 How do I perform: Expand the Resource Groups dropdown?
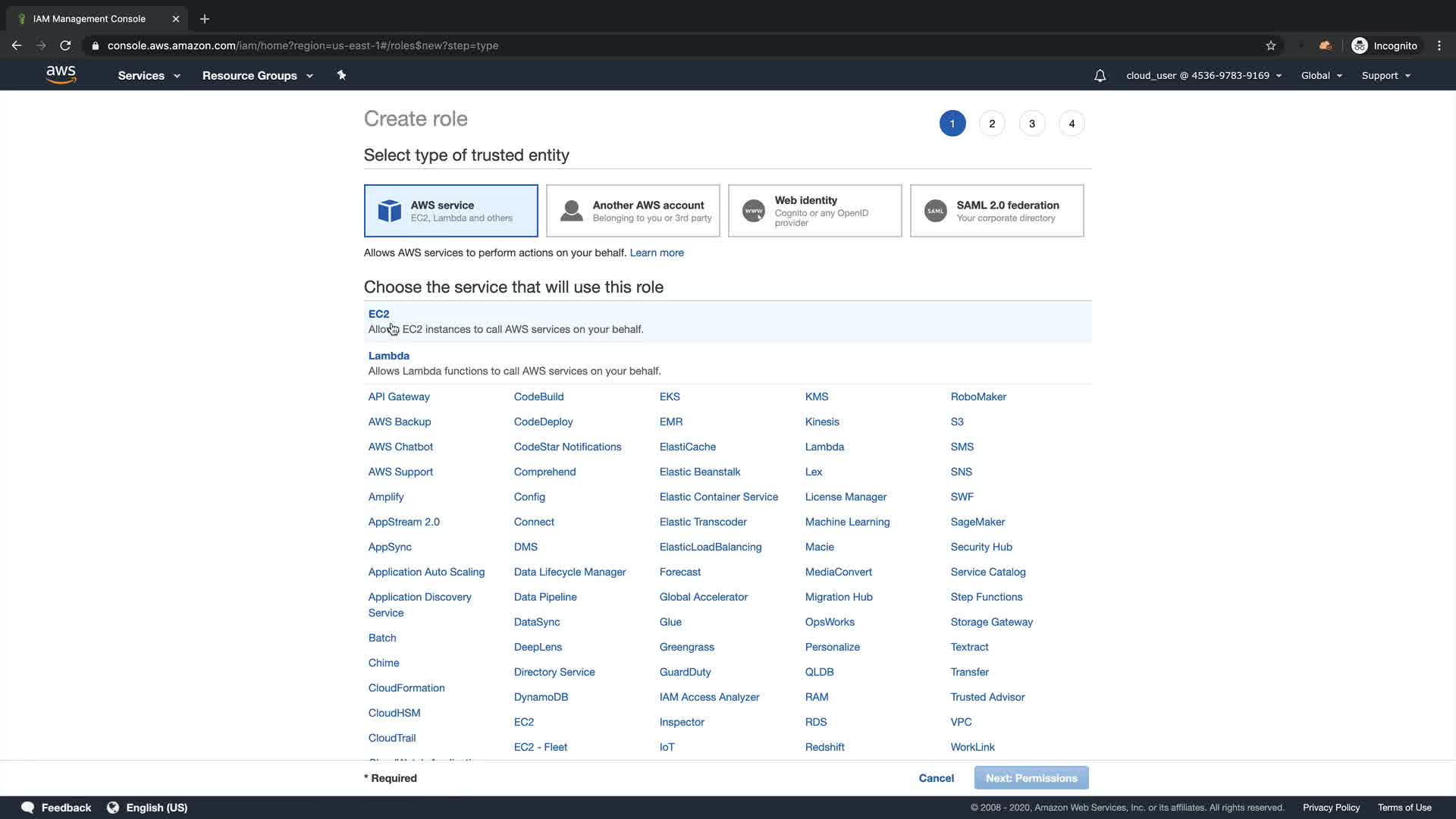(x=257, y=76)
